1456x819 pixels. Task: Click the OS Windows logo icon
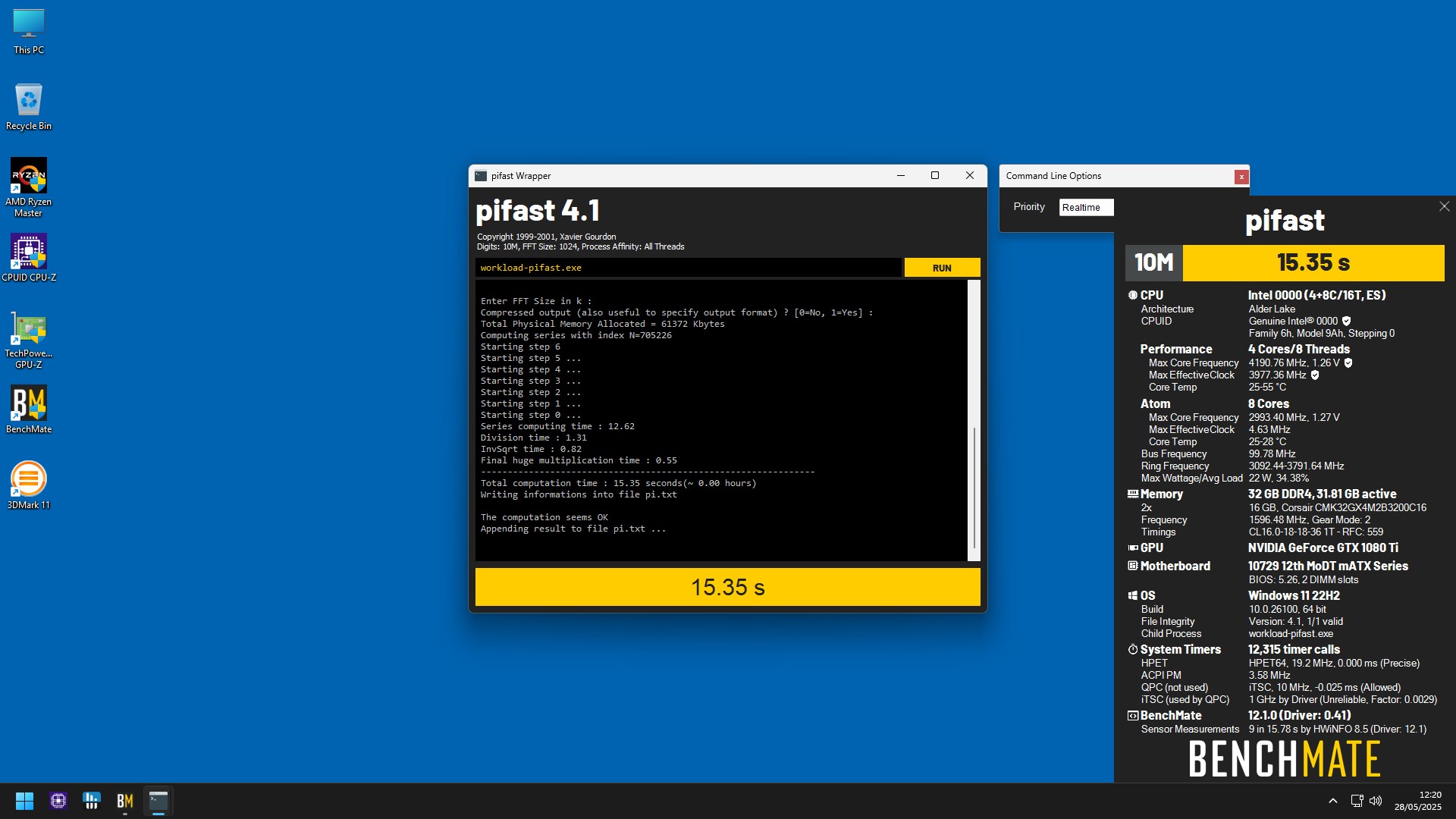1133,595
